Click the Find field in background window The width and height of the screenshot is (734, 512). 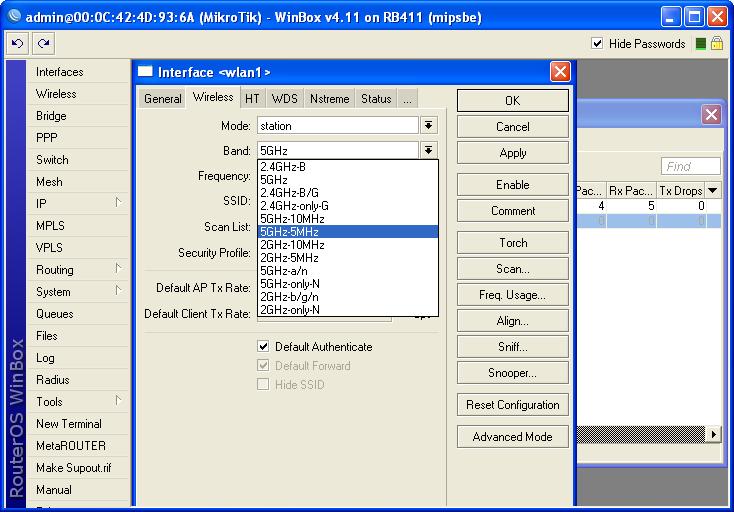click(x=690, y=166)
